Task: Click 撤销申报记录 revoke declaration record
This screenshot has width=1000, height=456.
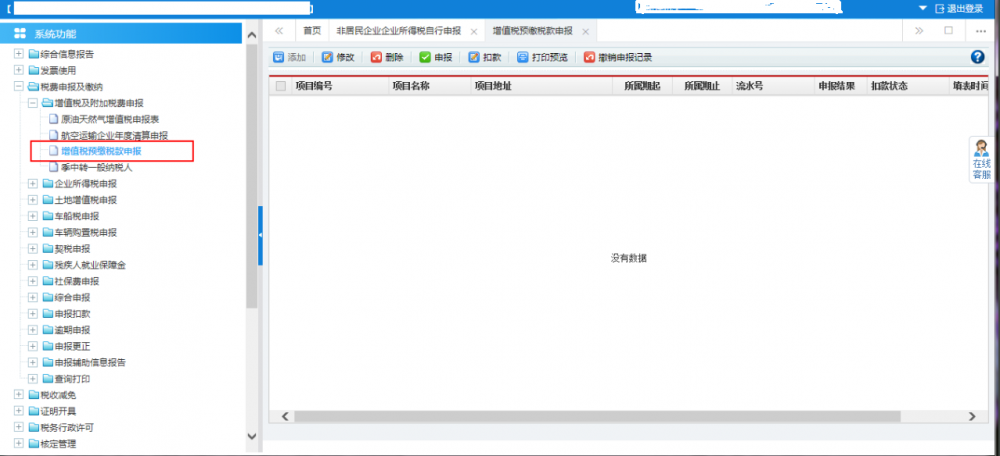Action: click(x=618, y=57)
